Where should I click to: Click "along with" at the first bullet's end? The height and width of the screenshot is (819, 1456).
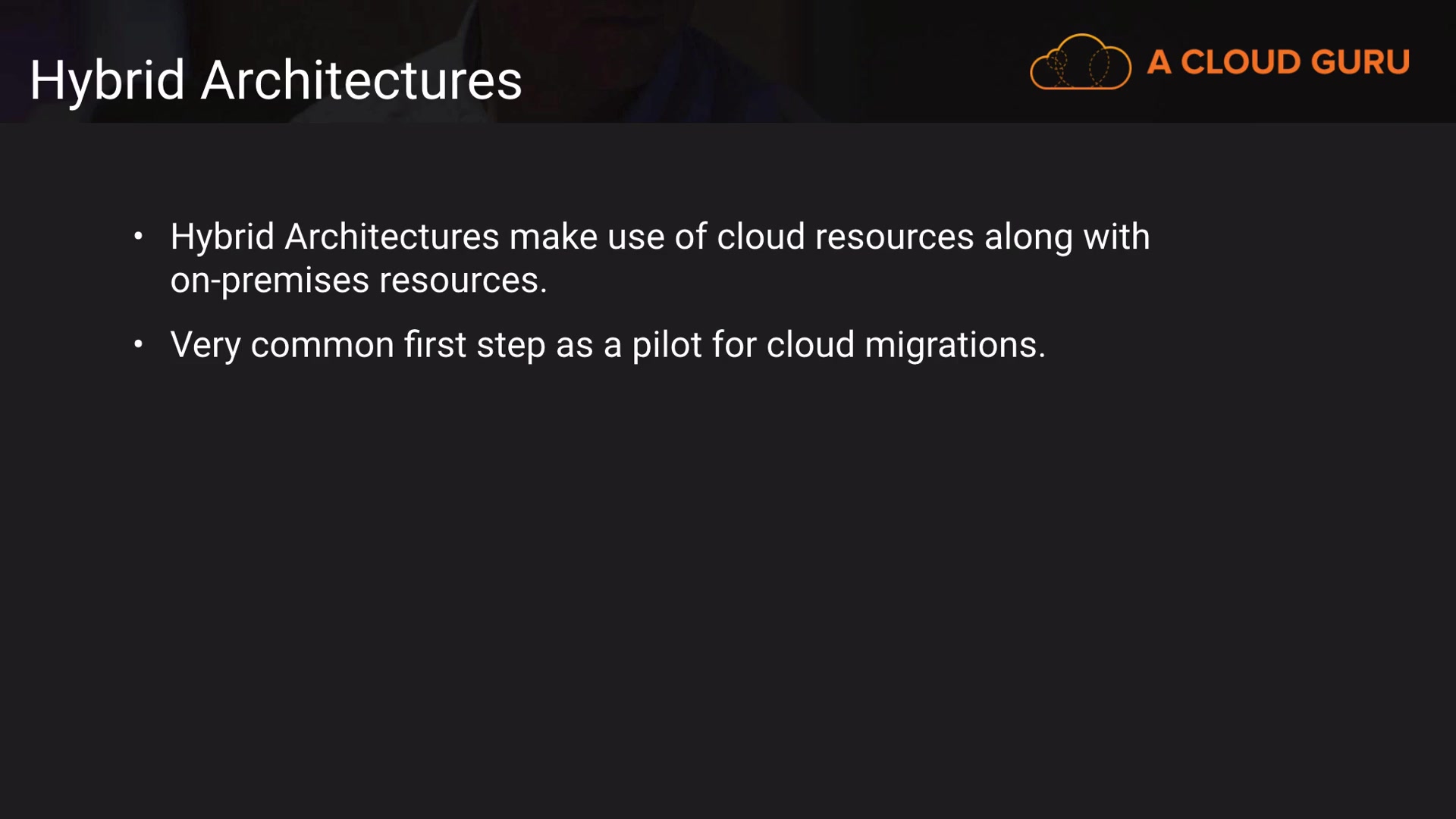coord(1067,237)
